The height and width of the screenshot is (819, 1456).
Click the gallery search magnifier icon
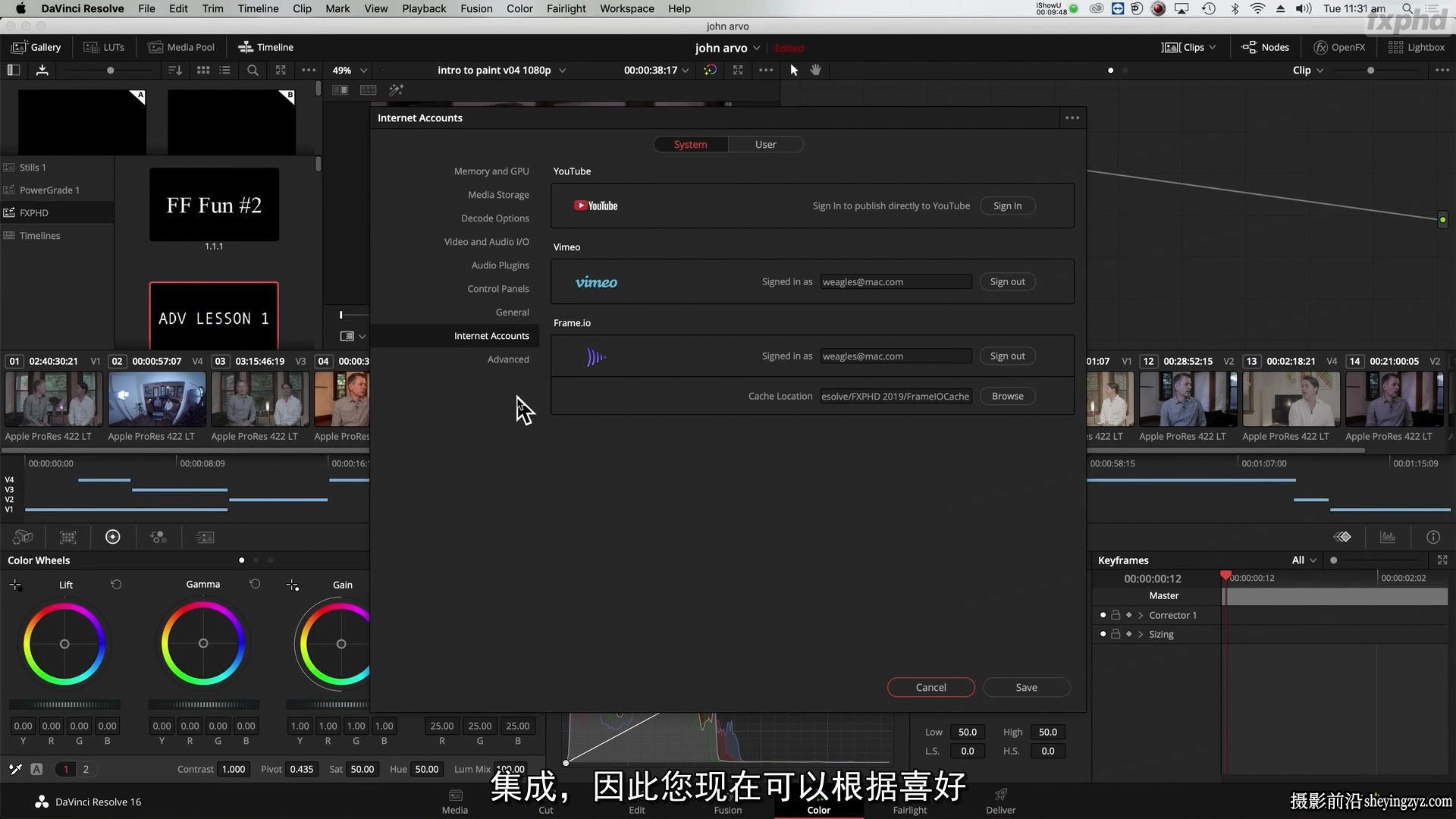[253, 70]
